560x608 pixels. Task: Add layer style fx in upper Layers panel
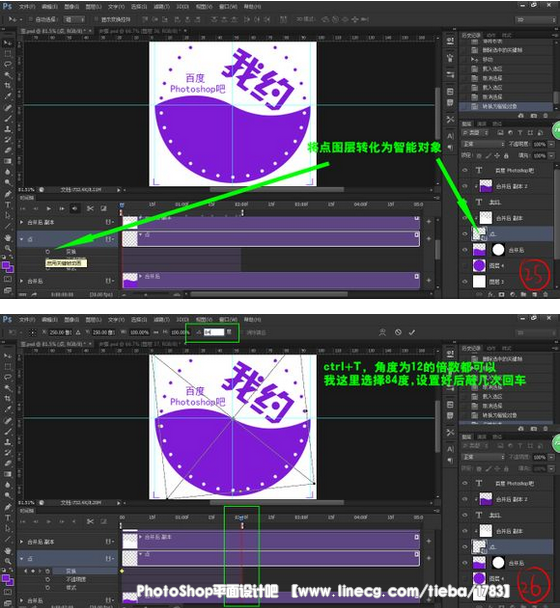coord(491,294)
